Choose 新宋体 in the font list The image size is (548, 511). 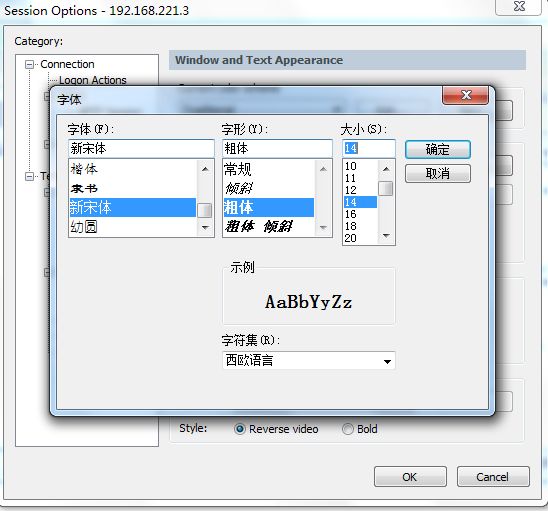(132, 208)
